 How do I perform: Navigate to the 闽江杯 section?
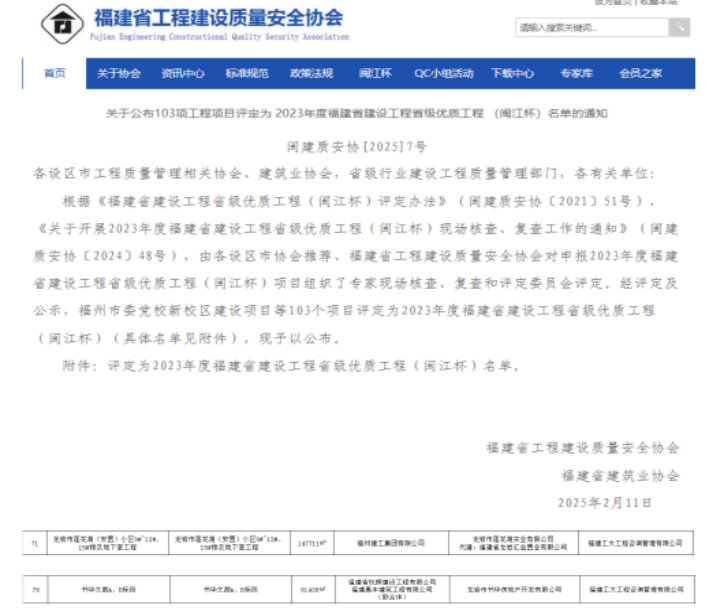pos(375,73)
